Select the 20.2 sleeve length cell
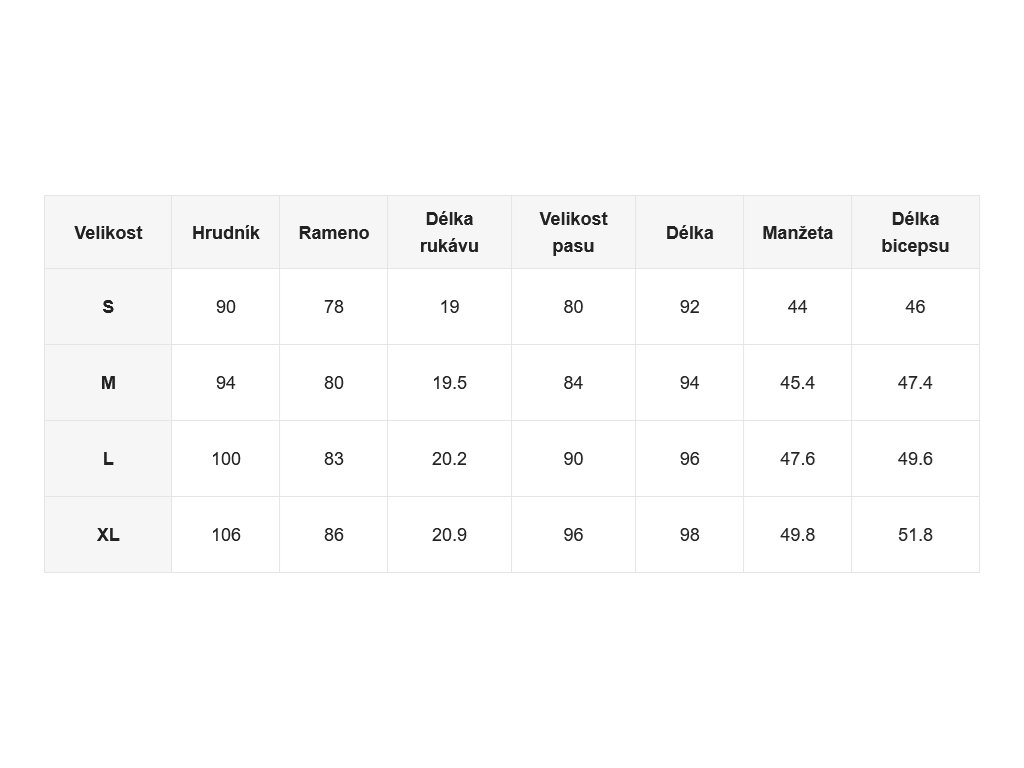Viewport: 1024px width, 768px height. pyautogui.click(x=449, y=458)
